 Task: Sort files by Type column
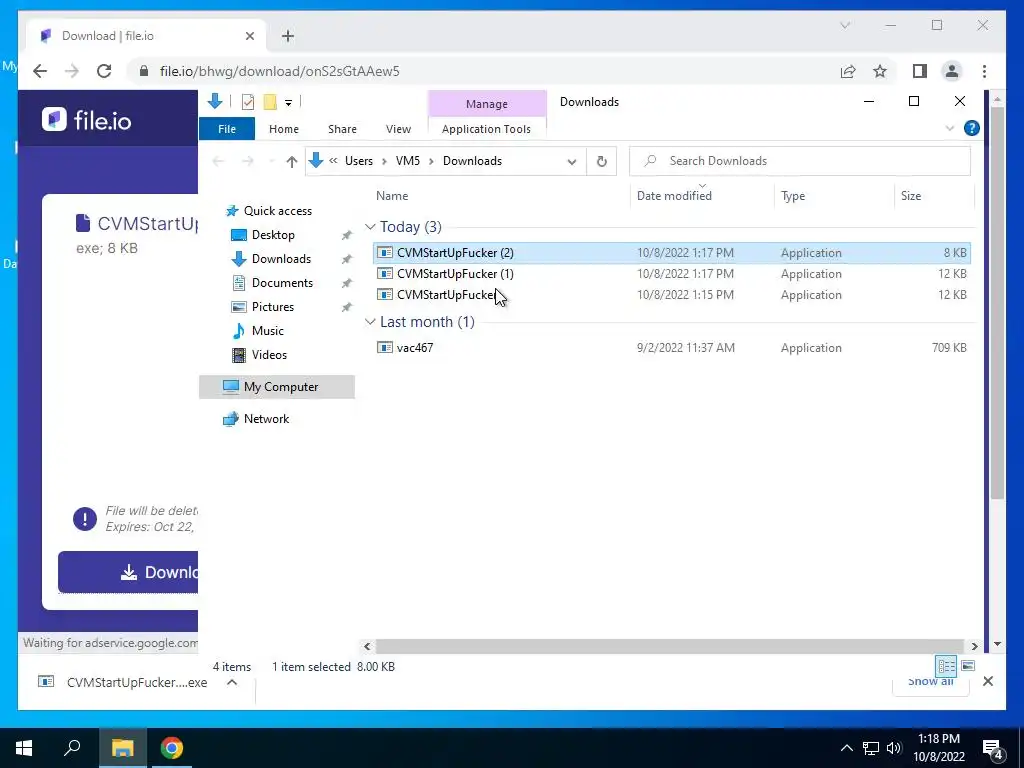point(793,196)
